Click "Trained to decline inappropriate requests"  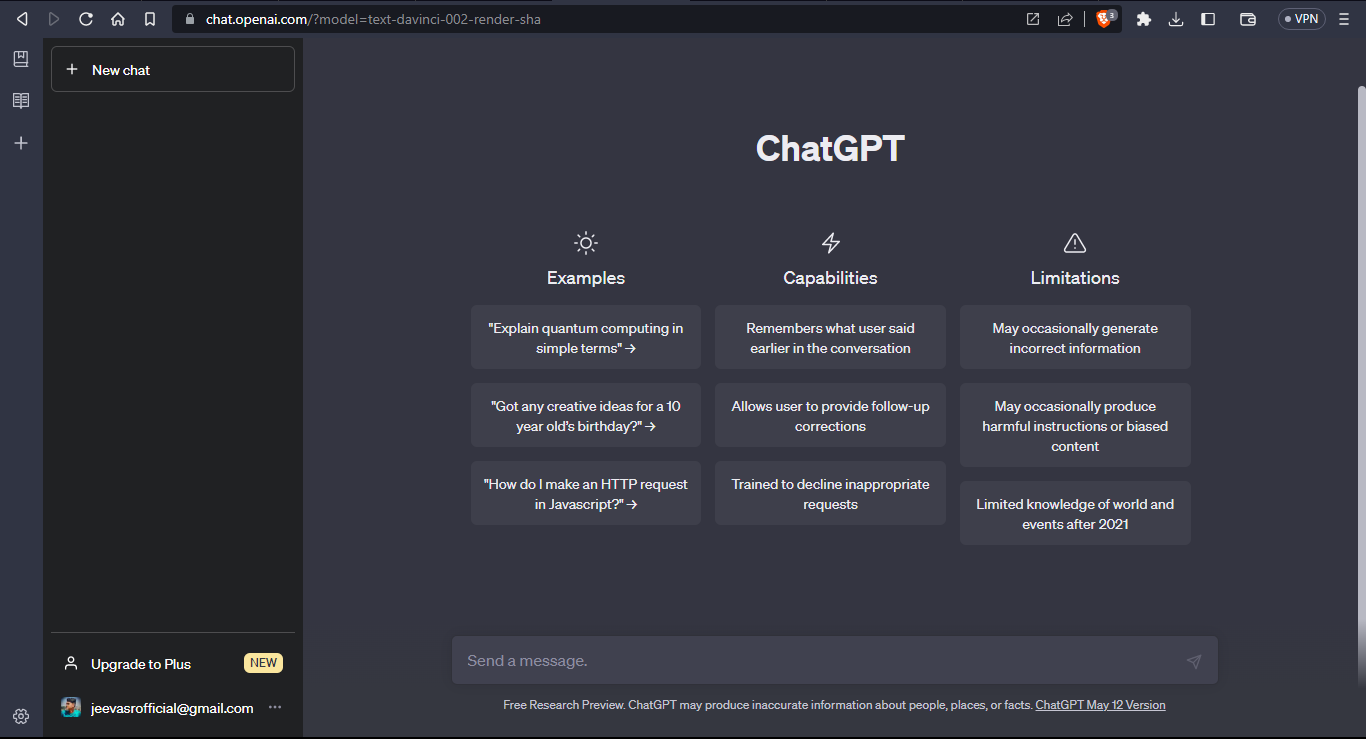[x=830, y=494]
